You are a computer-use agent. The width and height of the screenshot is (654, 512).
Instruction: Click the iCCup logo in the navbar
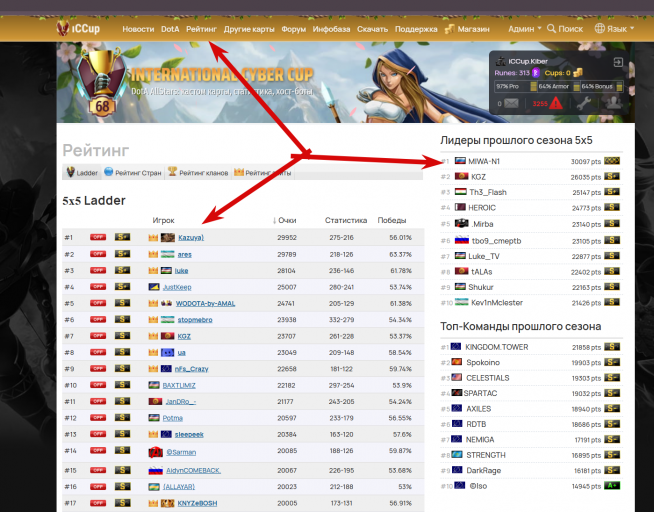tap(78, 28)
